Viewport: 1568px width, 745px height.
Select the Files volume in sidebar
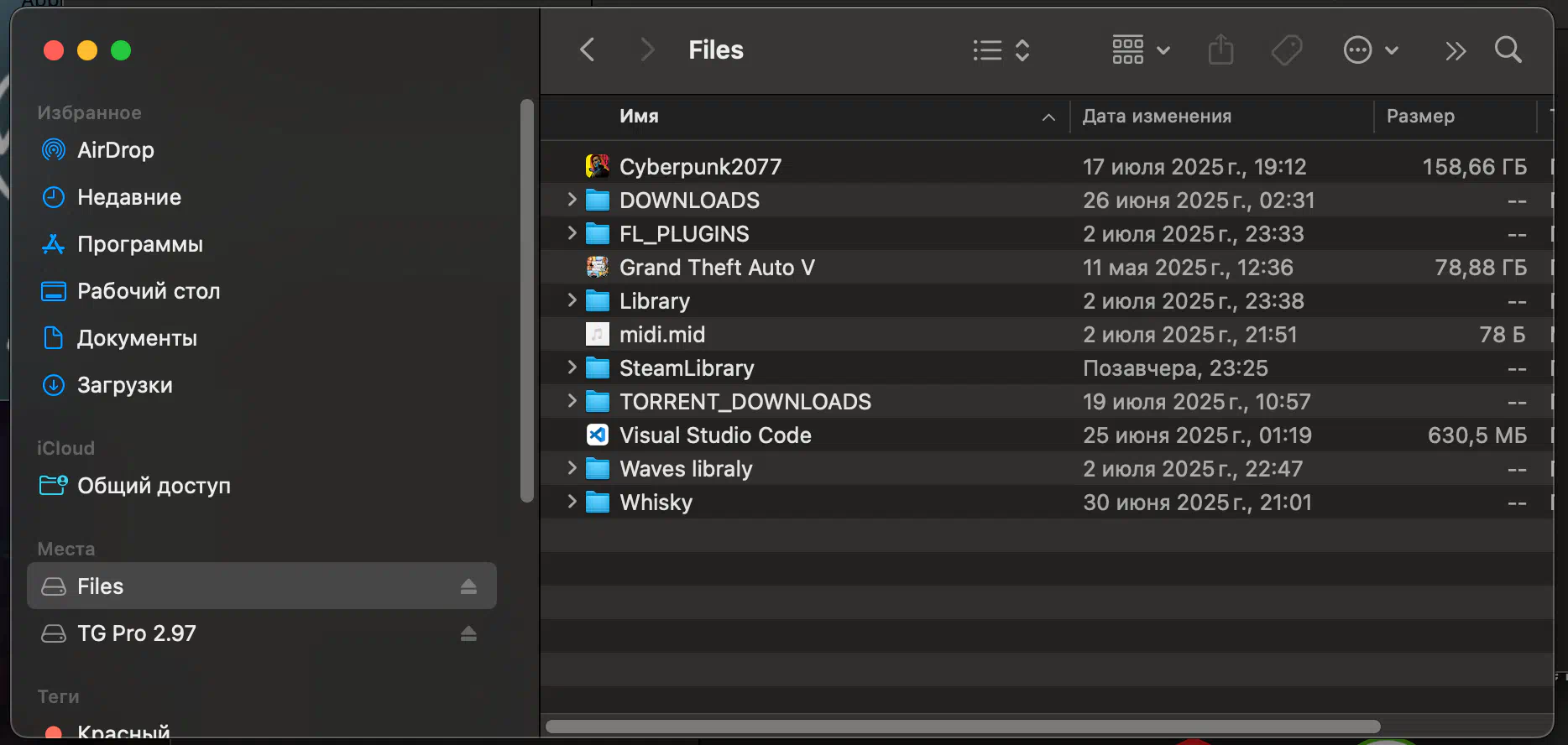[262, 586]
